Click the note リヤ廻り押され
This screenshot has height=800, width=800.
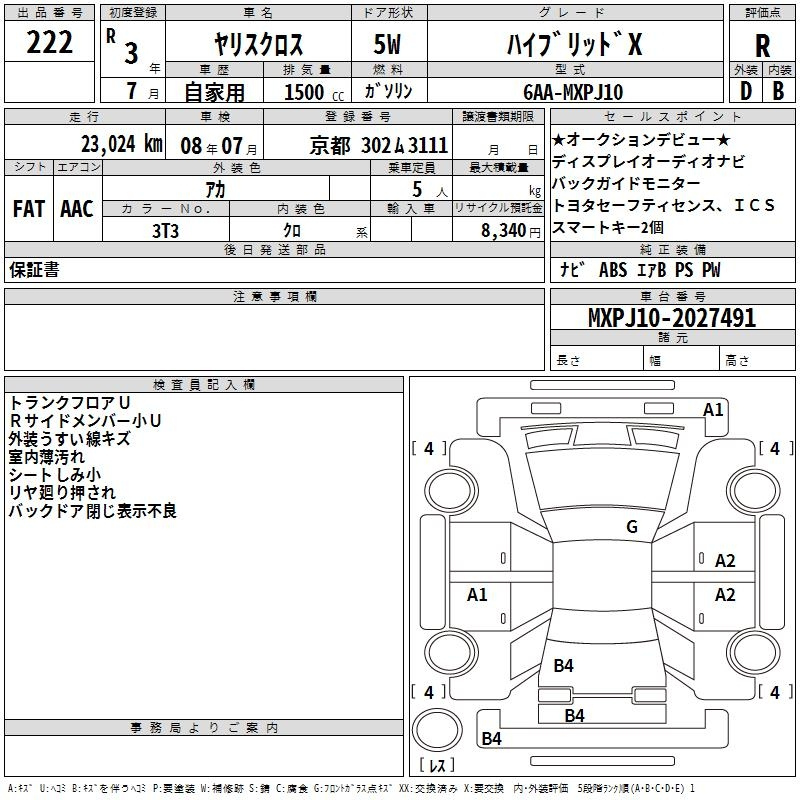[x=62, y=492]
